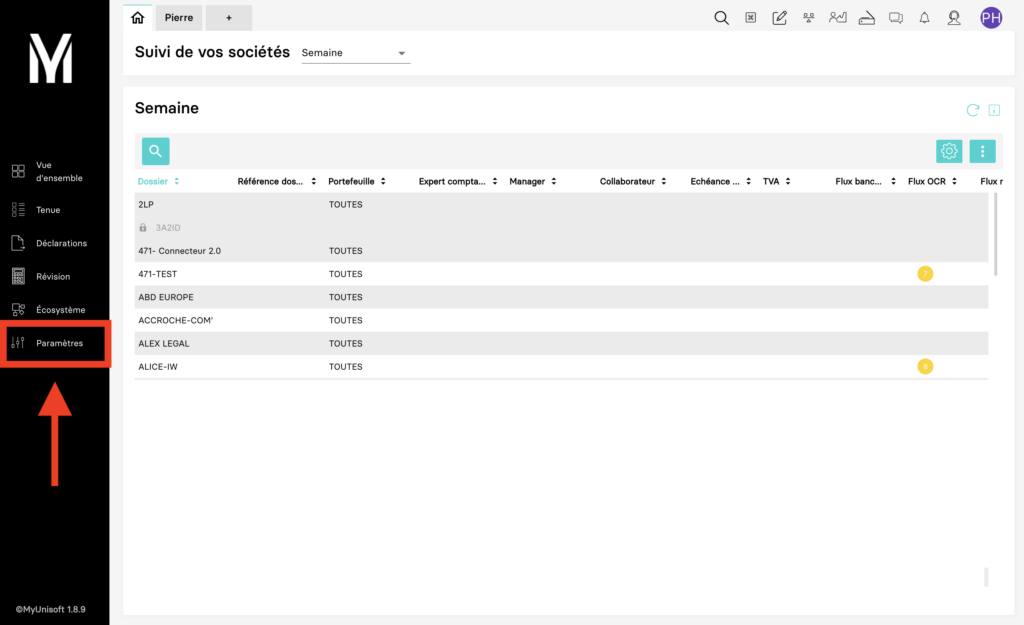Open the teal three-dot more options button
Screen dimensions: 1024x625
(982, 151)
